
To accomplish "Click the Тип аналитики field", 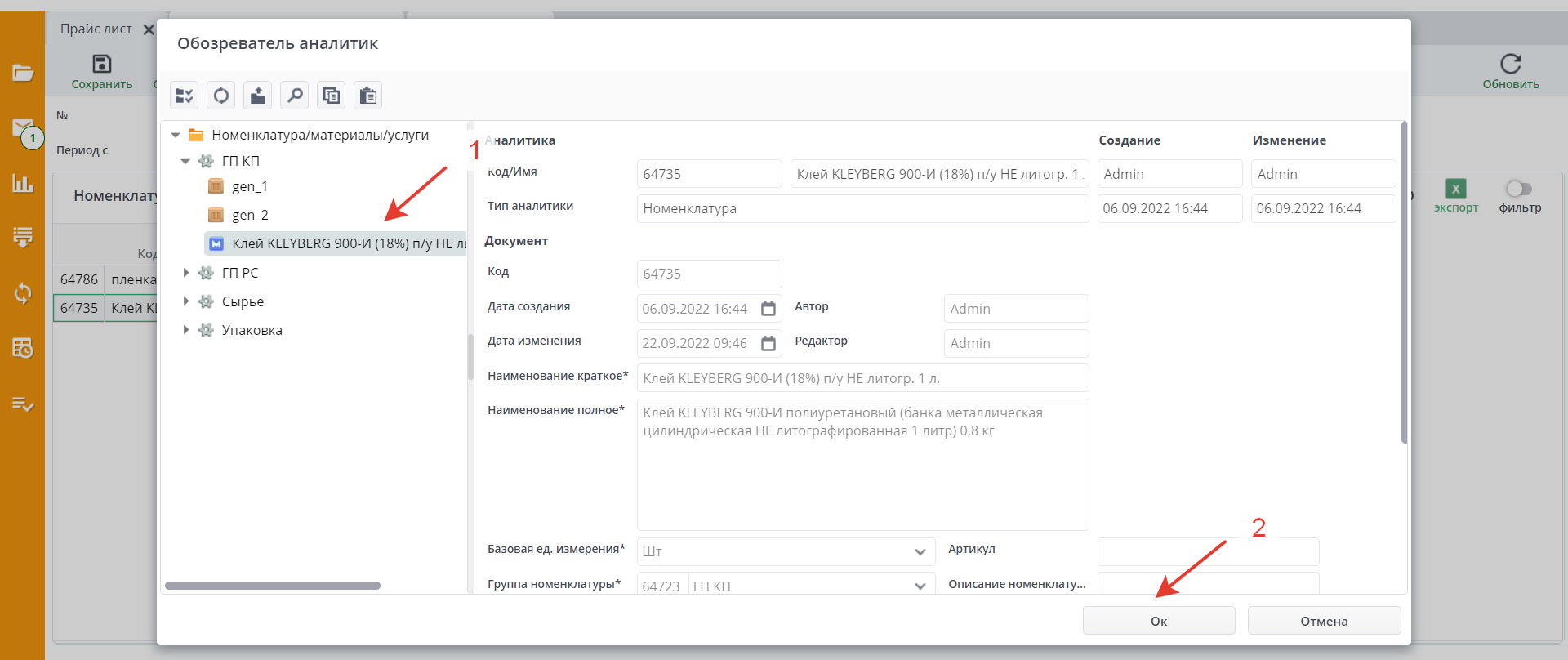I will [x=862, y=208].
